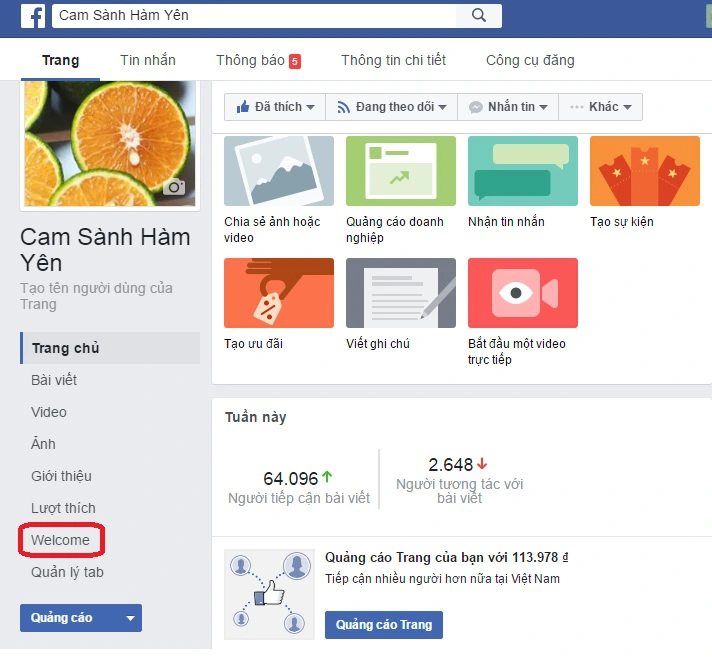Open the dropdown arrow beside Quảng cáo

click(129, 618)
